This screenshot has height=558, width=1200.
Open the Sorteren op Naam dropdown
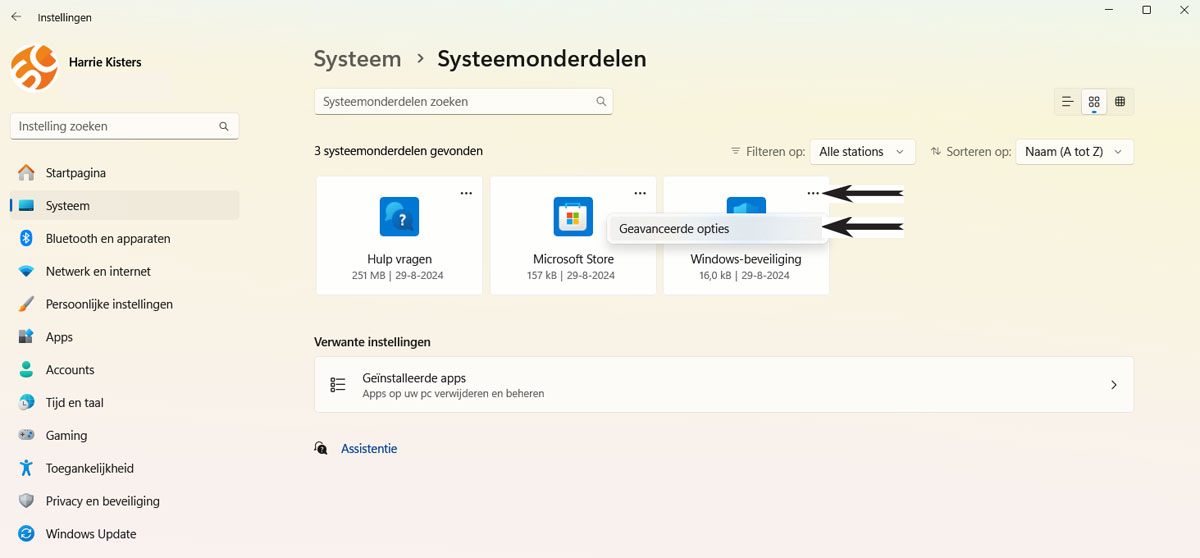pyautogui.click(x=1074, y=152)
